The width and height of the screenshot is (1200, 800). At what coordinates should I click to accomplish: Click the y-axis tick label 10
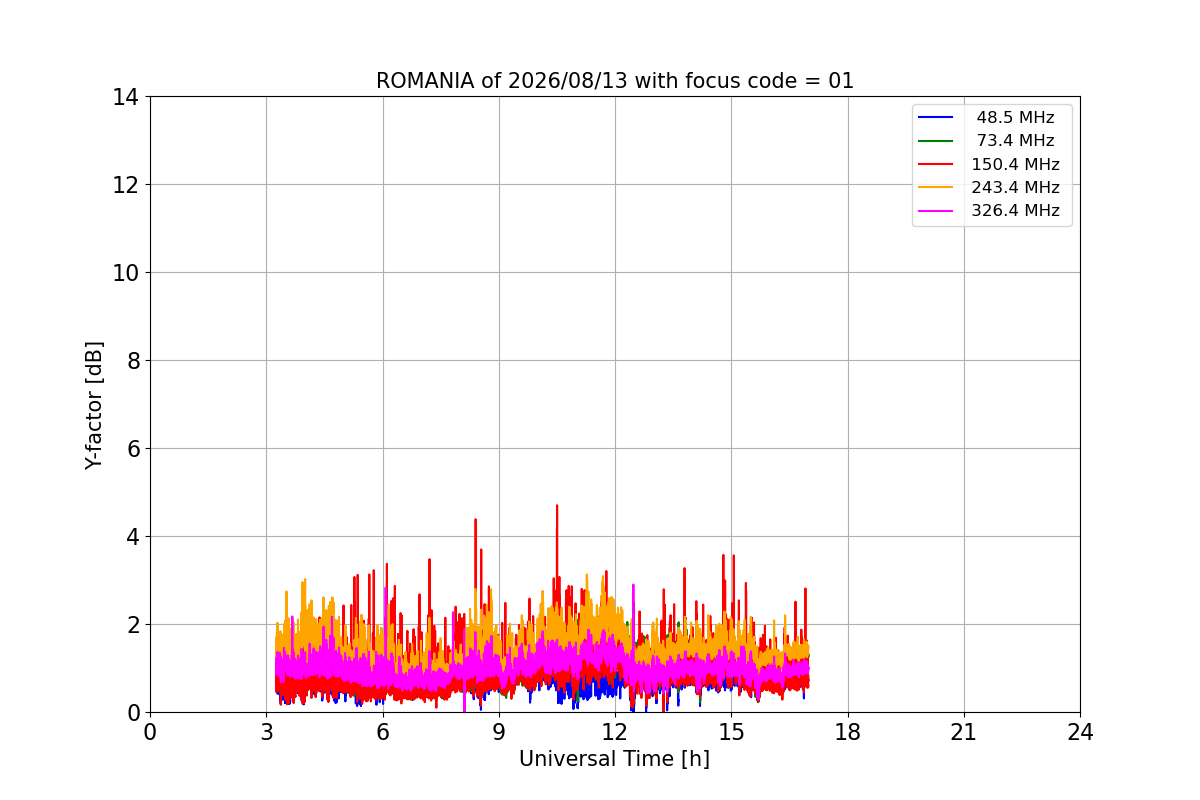pyautogui.click(x=126, y=273)
